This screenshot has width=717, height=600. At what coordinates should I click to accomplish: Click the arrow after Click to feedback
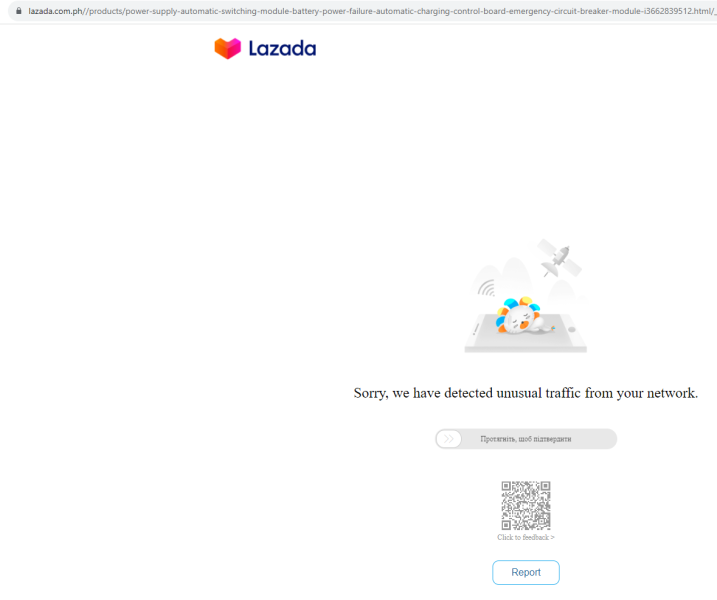(552, 538)
